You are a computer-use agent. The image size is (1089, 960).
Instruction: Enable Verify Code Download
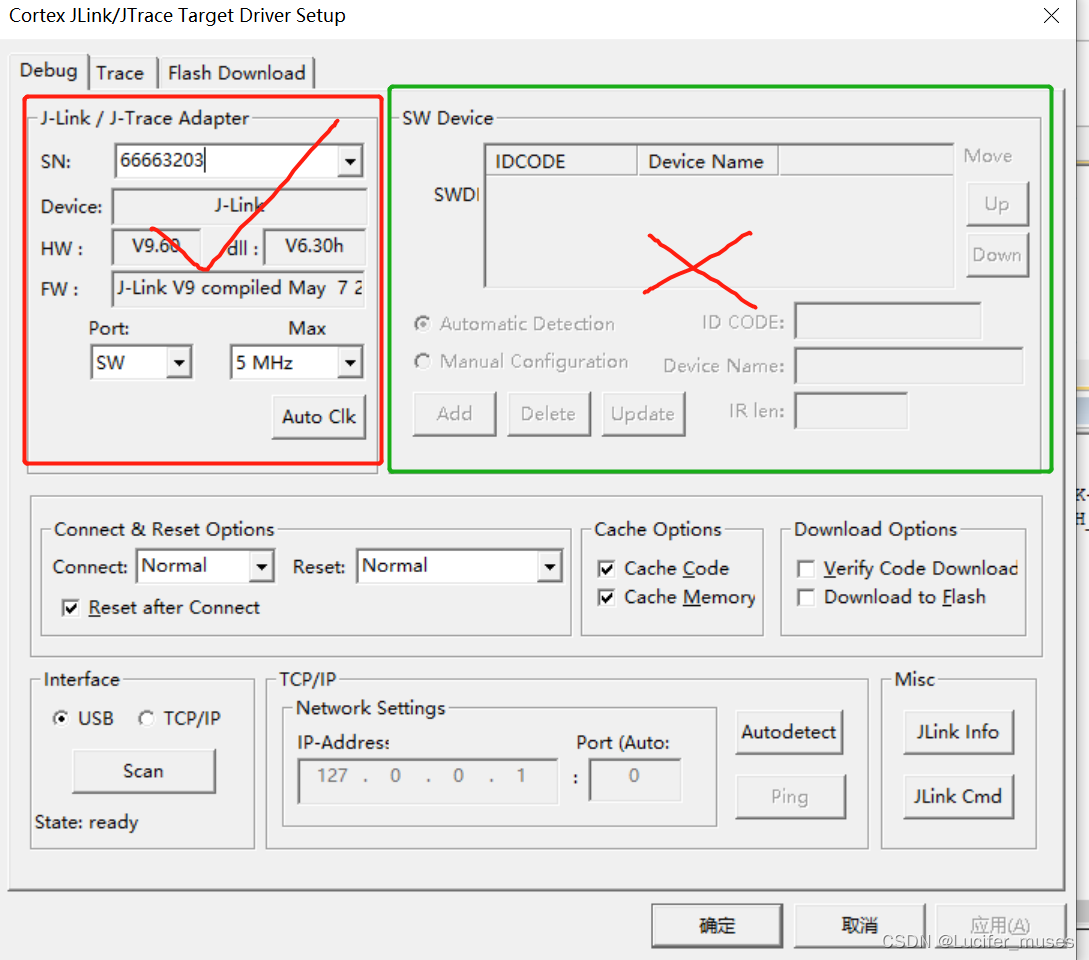coord(806,568)
